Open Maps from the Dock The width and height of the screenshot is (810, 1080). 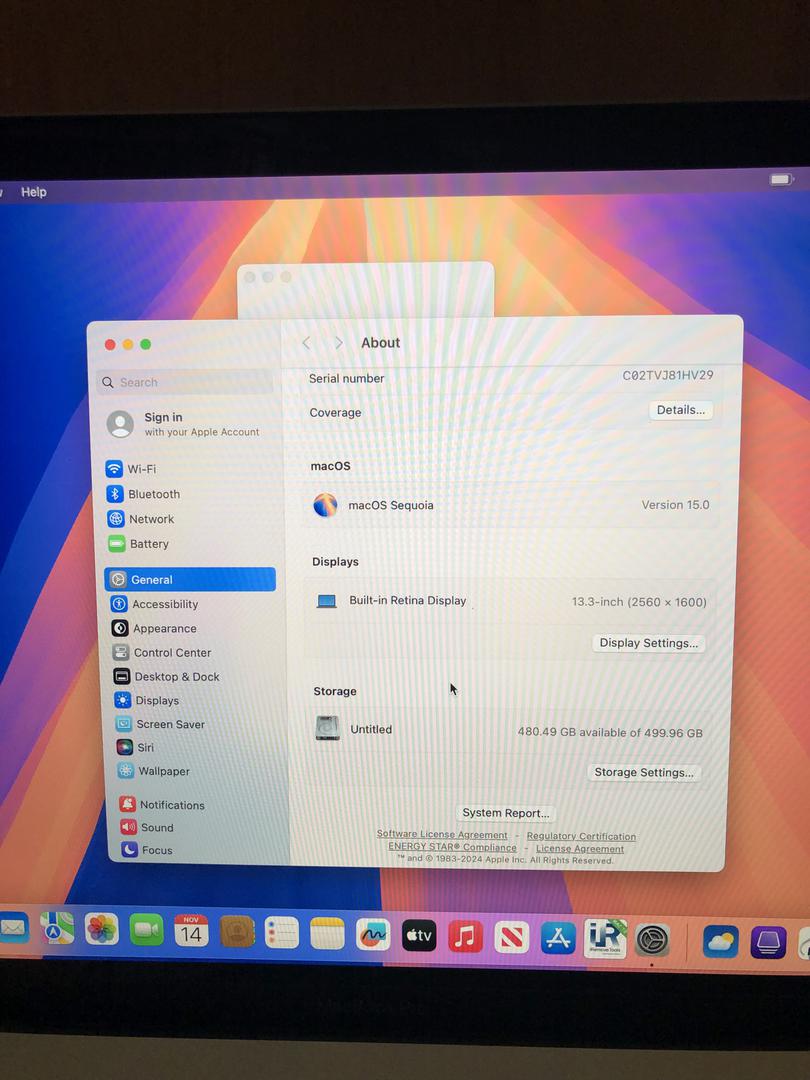57,929
